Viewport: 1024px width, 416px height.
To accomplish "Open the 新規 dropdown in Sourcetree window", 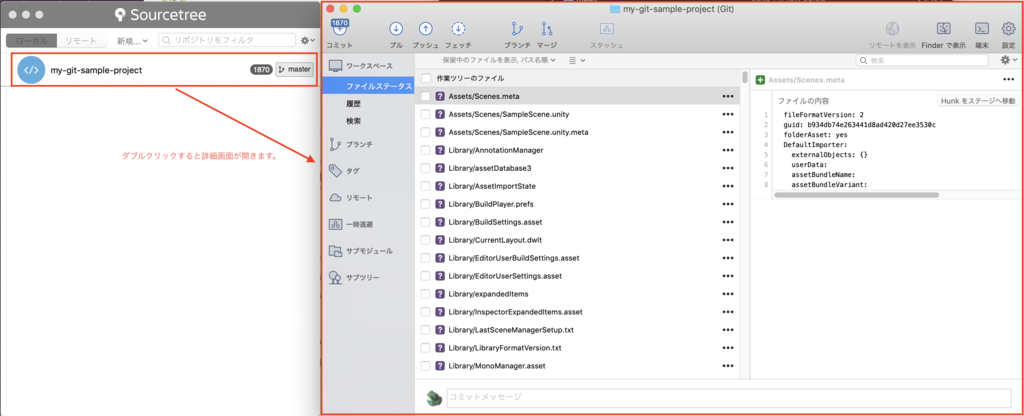I will pyautogui.click(x=133, y=40).
